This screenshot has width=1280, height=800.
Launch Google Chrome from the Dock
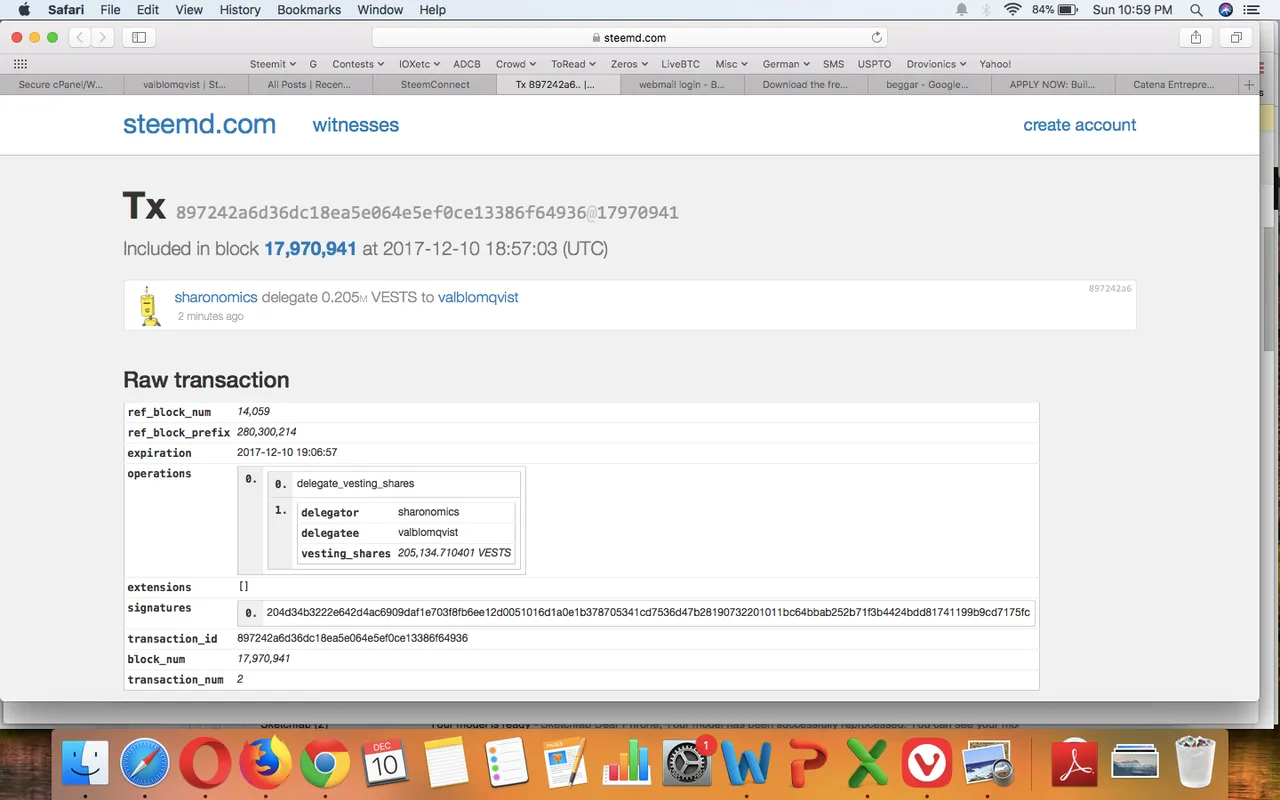[x=324, y=765]
